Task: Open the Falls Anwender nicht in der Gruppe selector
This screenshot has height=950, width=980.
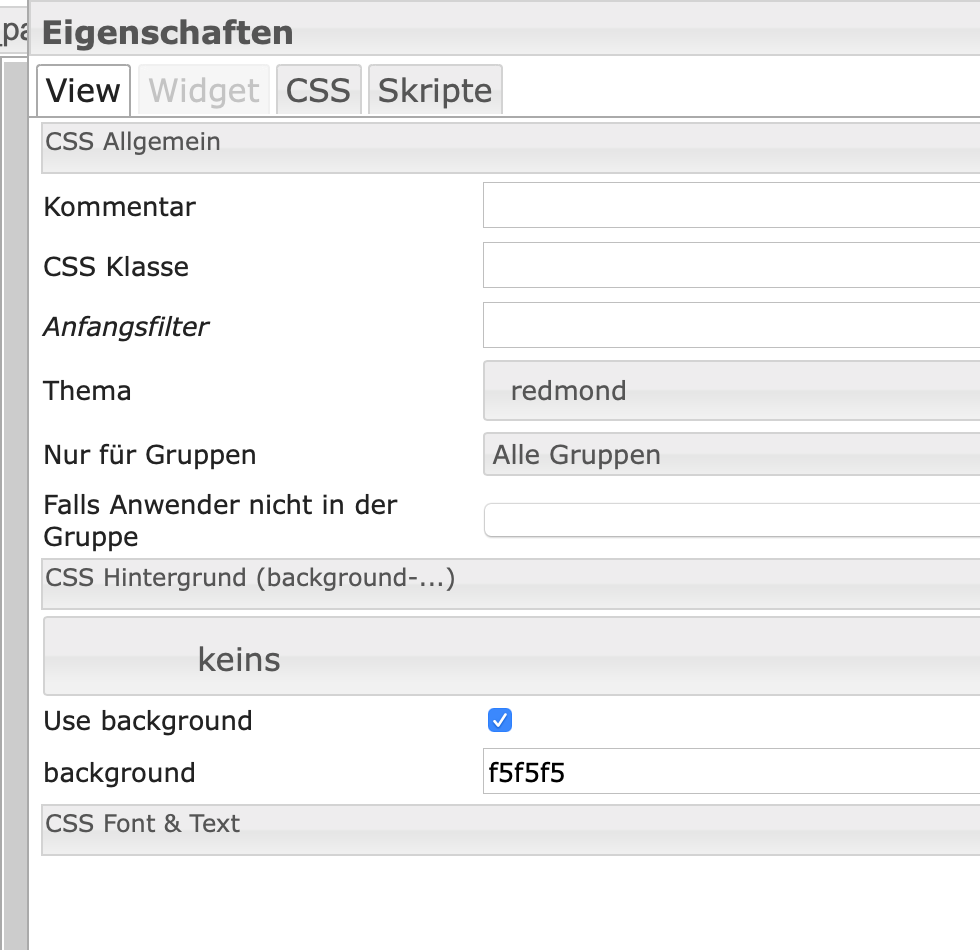Action: (731, 520)
